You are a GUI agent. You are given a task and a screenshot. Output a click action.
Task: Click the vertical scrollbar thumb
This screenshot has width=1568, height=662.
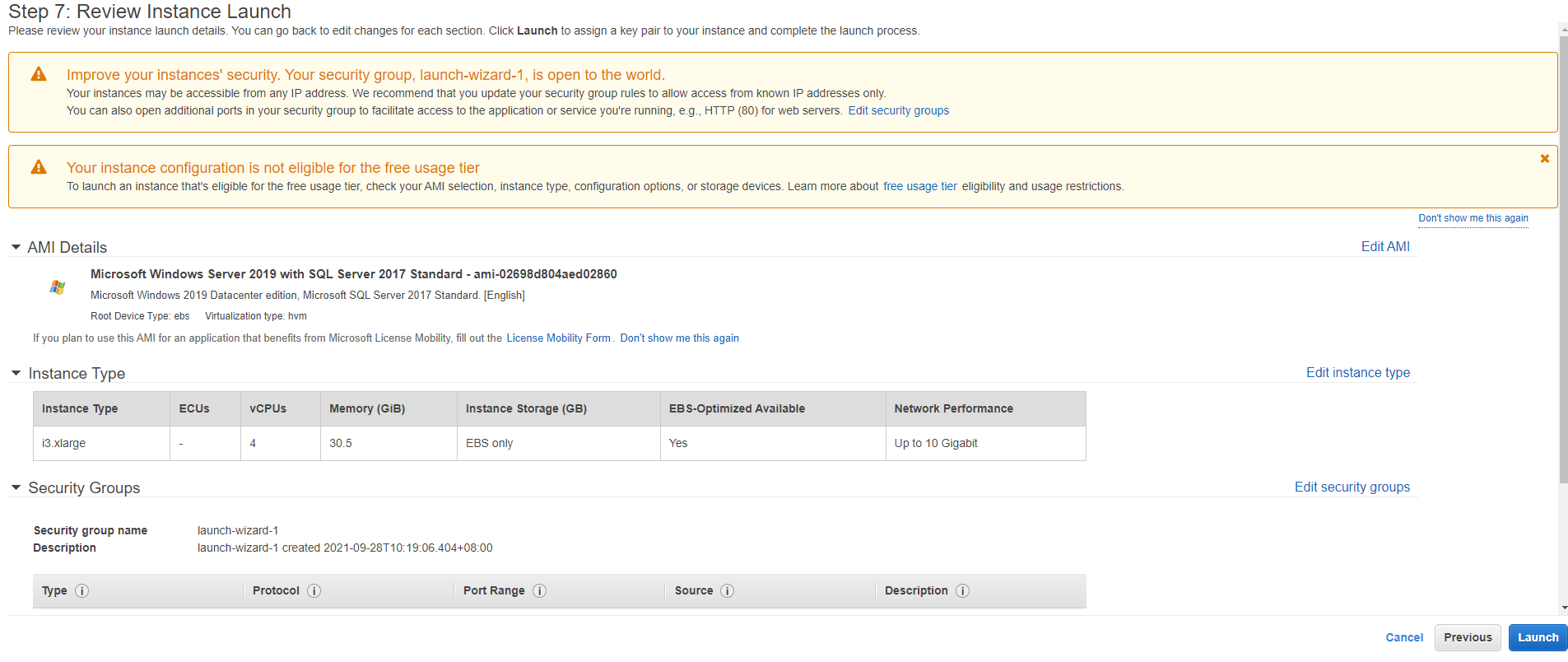(1563, 259)
